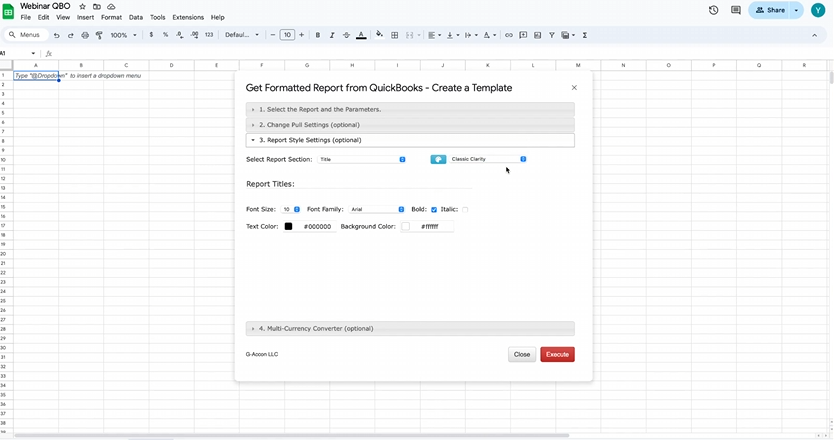Expand section 1 Select the Report and Parameters
This screenshot has width=834, height=440.
point(410,110)
